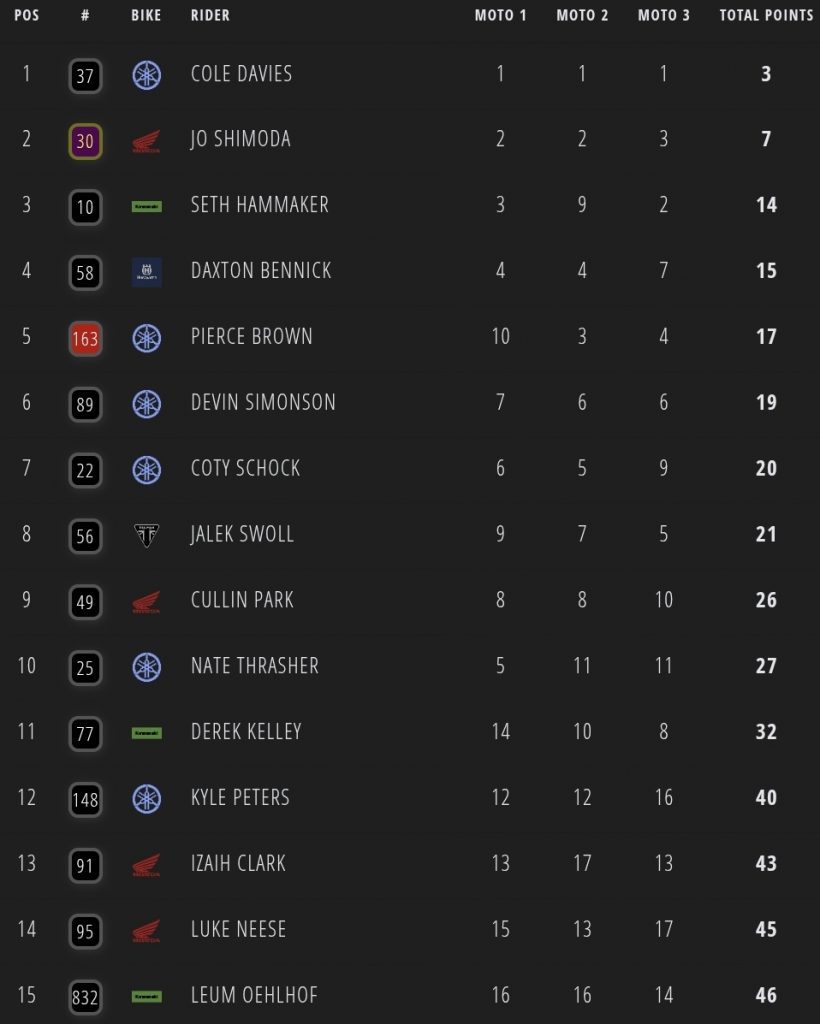The width and height of the screenshot is (820, 1024).
Task: Click Izaih Clark's Moto 2 result
Action: click(x=582, y=863)
